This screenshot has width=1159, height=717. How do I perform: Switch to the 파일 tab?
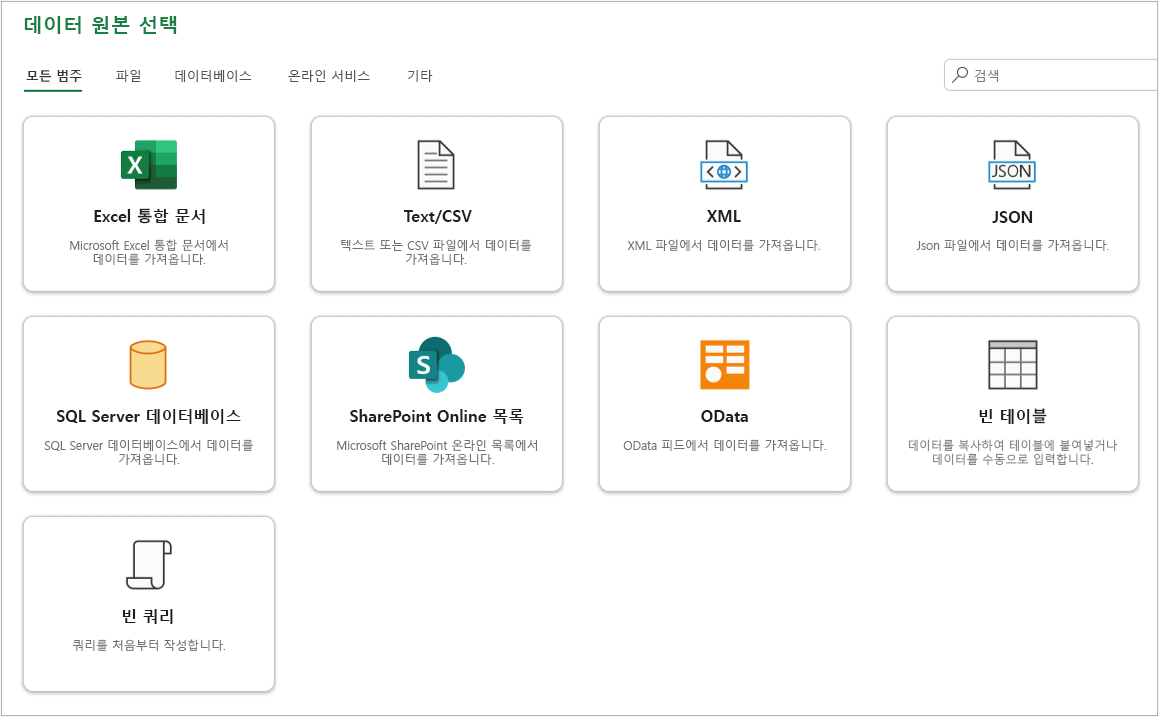click(129, 76)
